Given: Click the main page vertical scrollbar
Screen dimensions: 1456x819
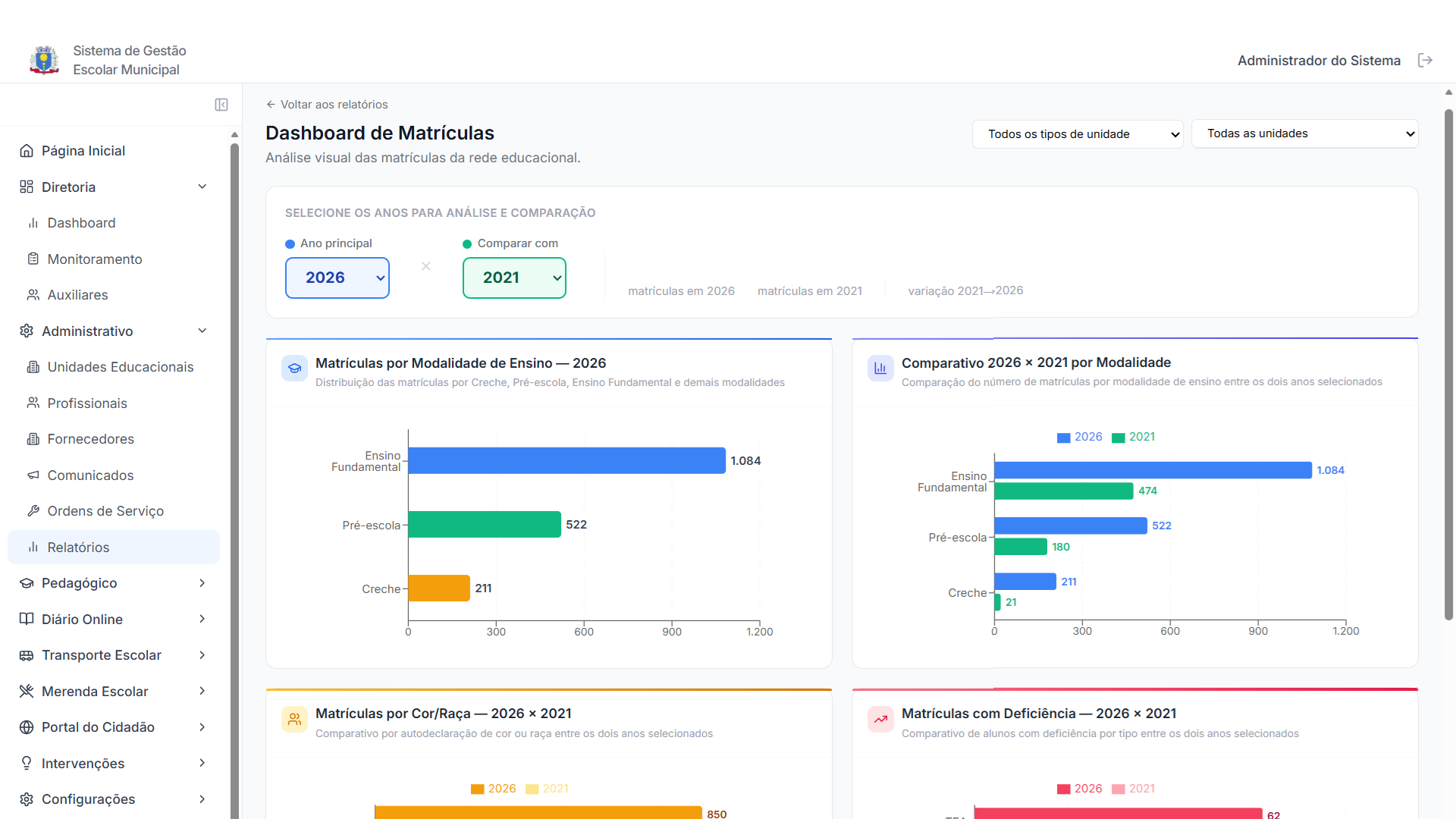Looking at the screenshot, I should click(1448, 364).
